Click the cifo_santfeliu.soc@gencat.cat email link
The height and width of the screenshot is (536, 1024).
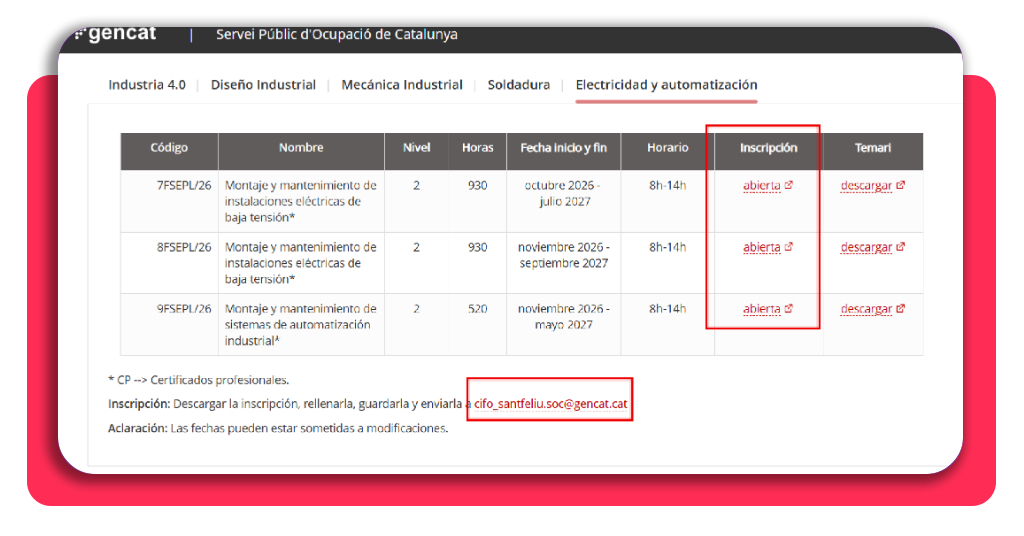coord(551,403)
